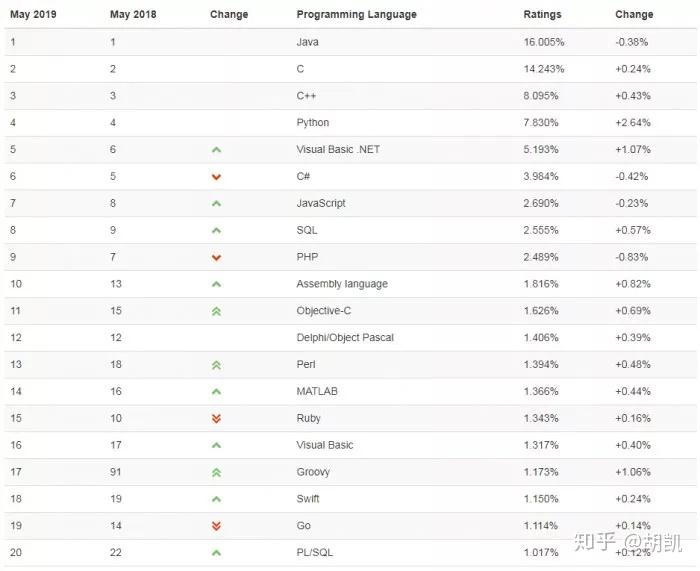
Task: Click the red down arrow beside C#
Action: (216, 177)
